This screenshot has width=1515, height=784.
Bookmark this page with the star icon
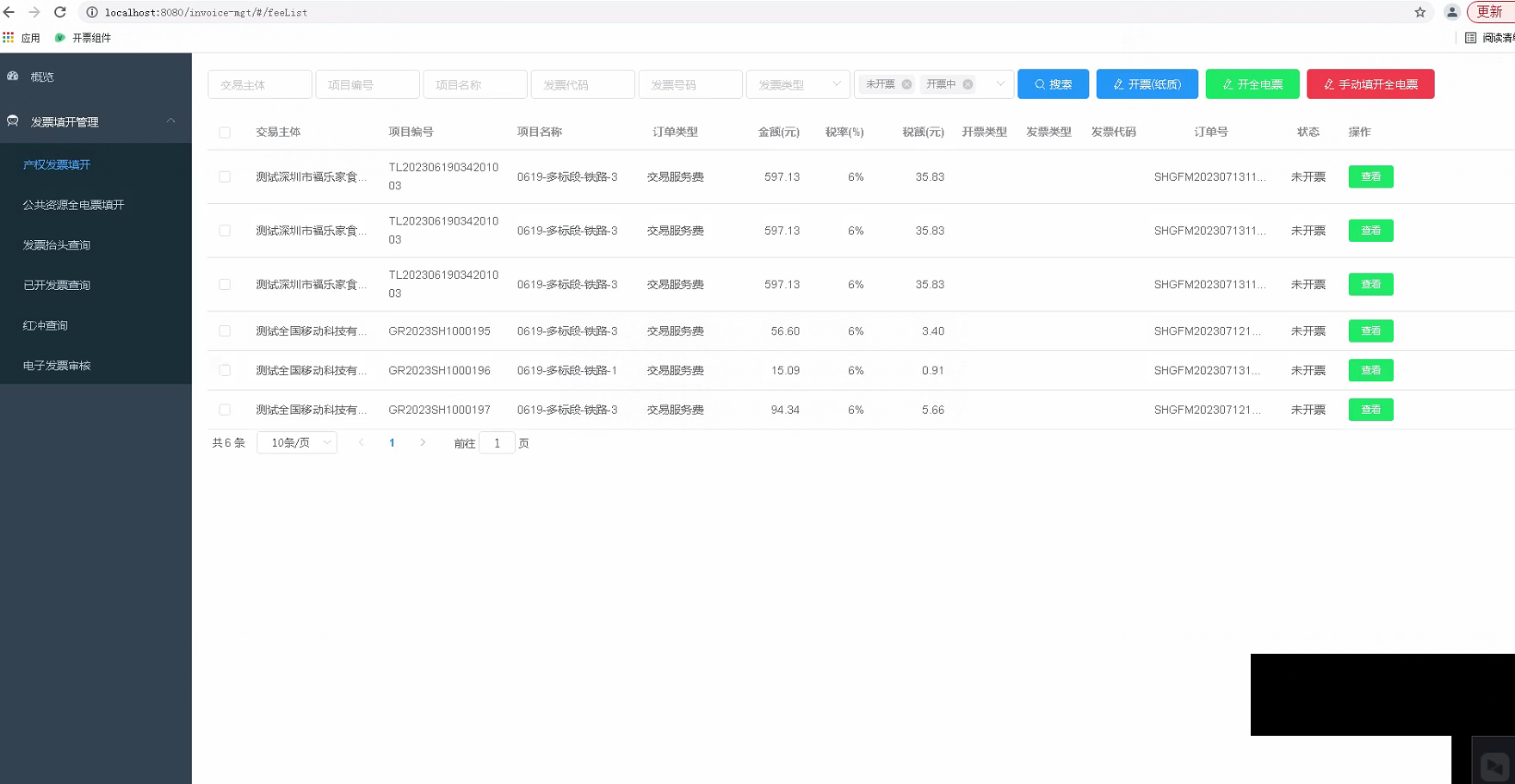1420,12
